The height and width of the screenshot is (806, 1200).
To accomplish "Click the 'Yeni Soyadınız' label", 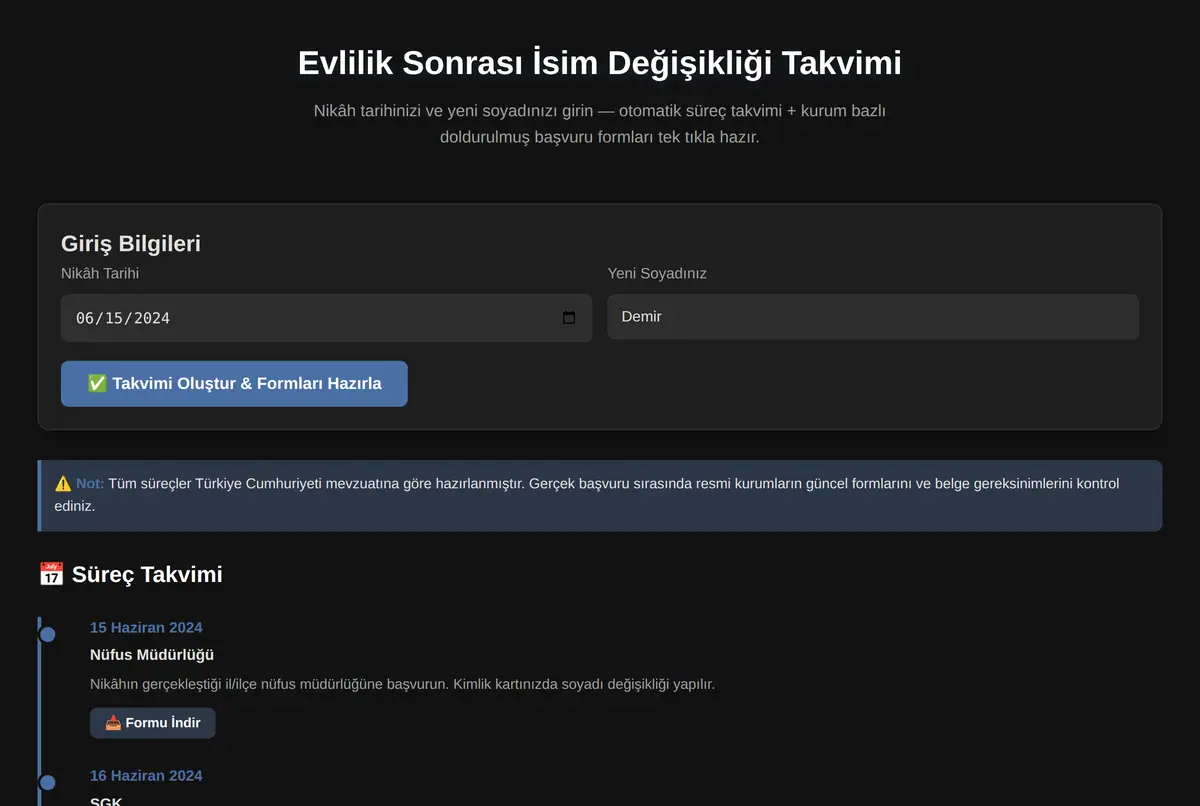I will (x=657, y=273).
